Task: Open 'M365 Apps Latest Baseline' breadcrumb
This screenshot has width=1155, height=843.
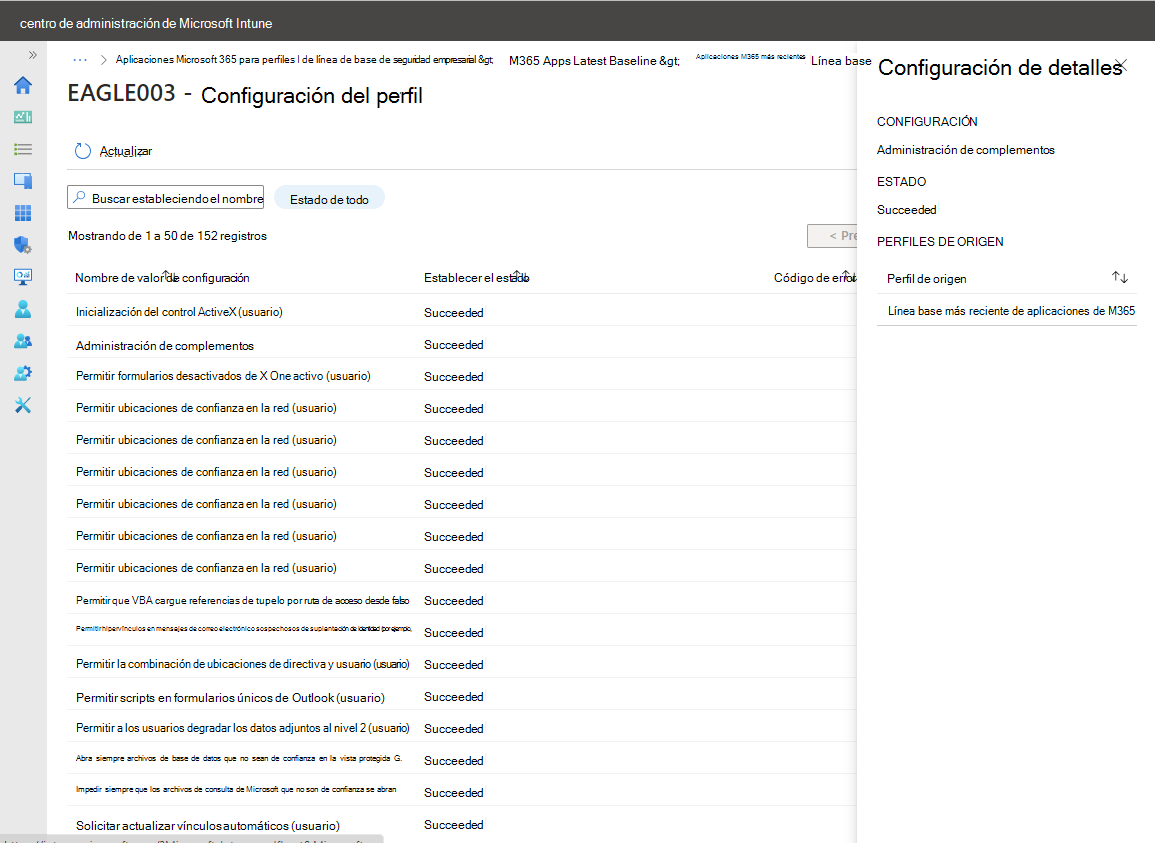Action: (x=594, y=60)
